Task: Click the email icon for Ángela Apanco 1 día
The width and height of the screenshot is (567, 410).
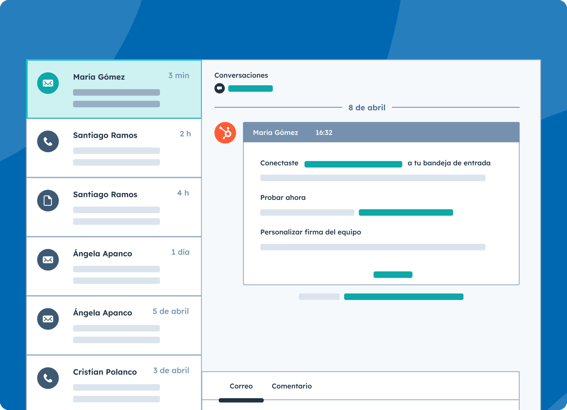Action: 48,260
